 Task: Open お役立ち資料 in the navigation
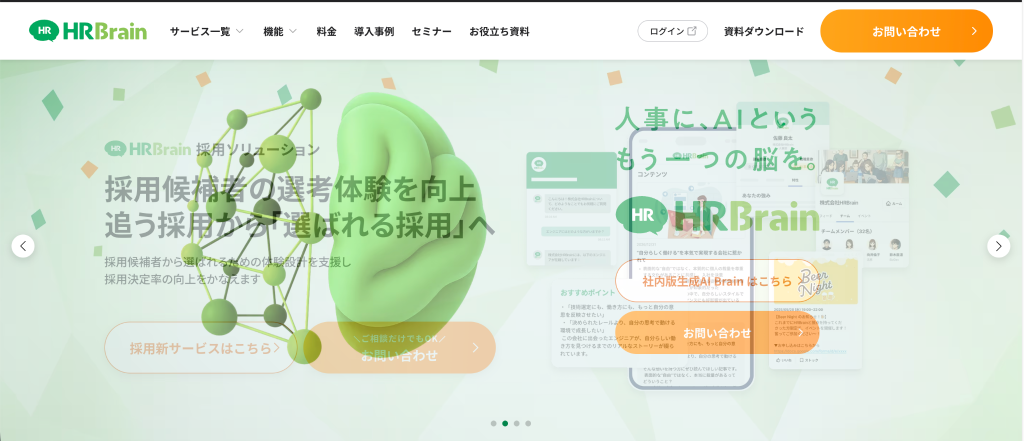(500, 31)
